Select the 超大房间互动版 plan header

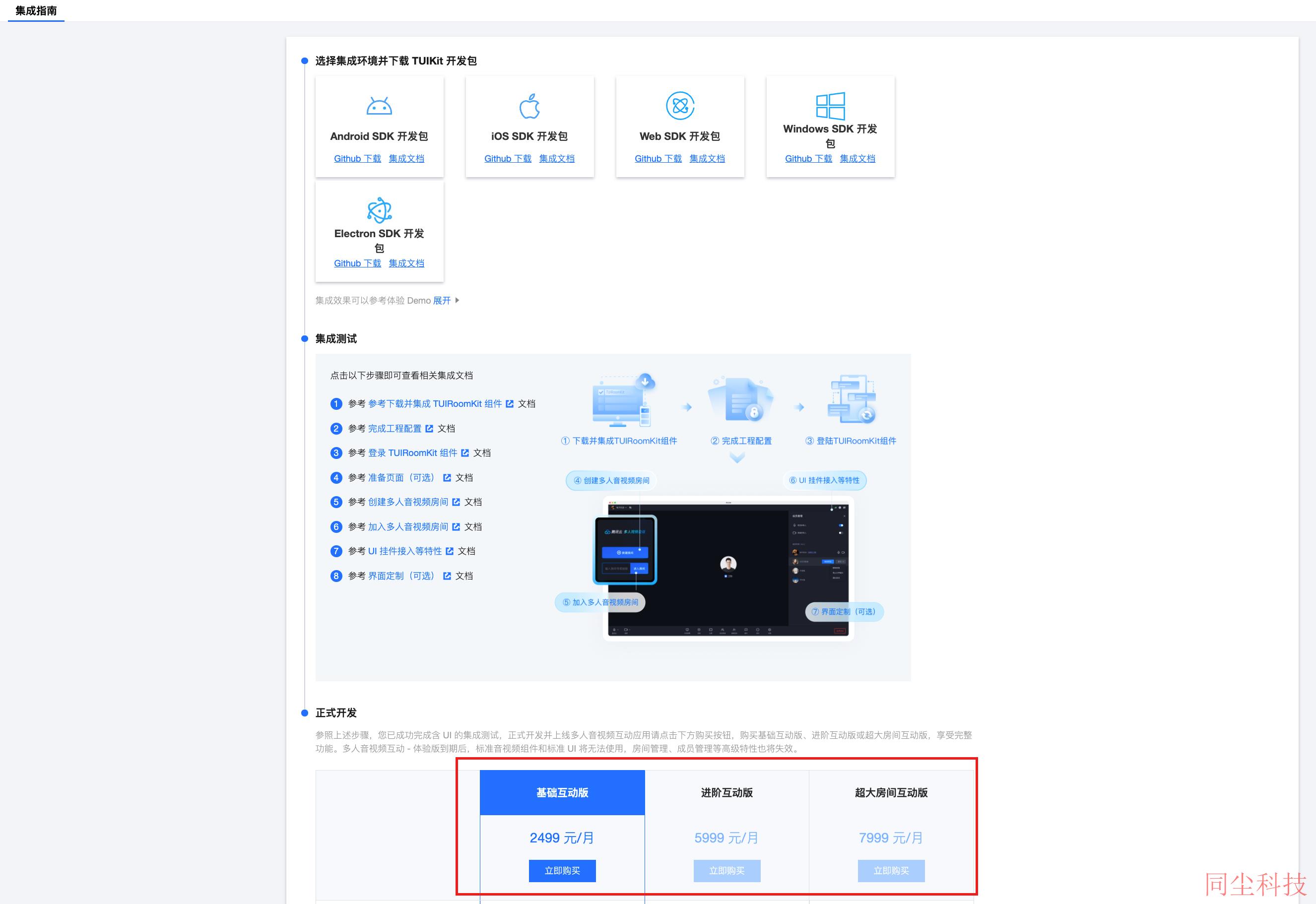coord(891,792)
